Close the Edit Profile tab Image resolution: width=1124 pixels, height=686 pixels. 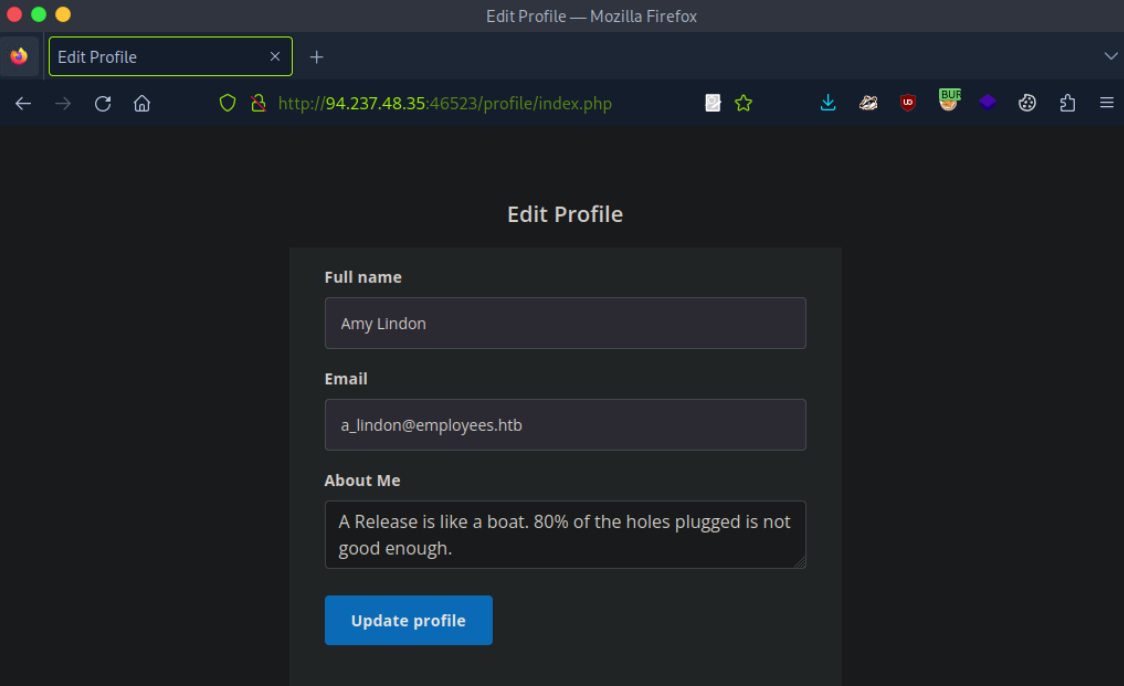point(275,57)
